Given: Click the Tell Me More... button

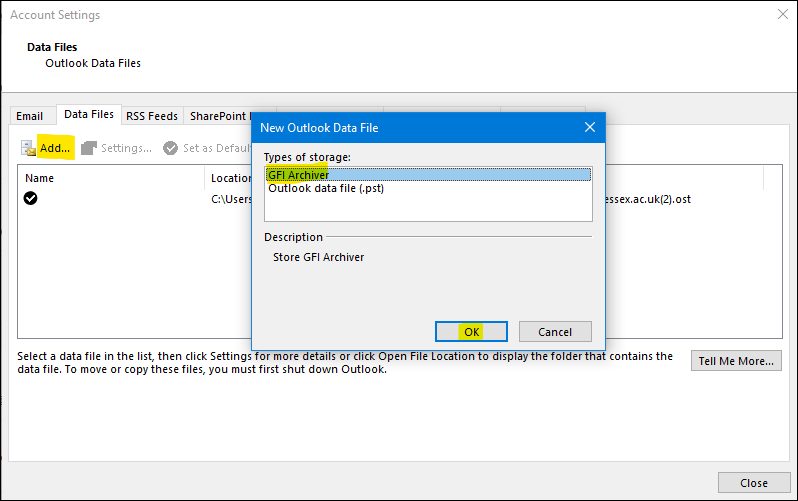Looking at the screenshot, I should pyautogui.click(x=736, y=361).
